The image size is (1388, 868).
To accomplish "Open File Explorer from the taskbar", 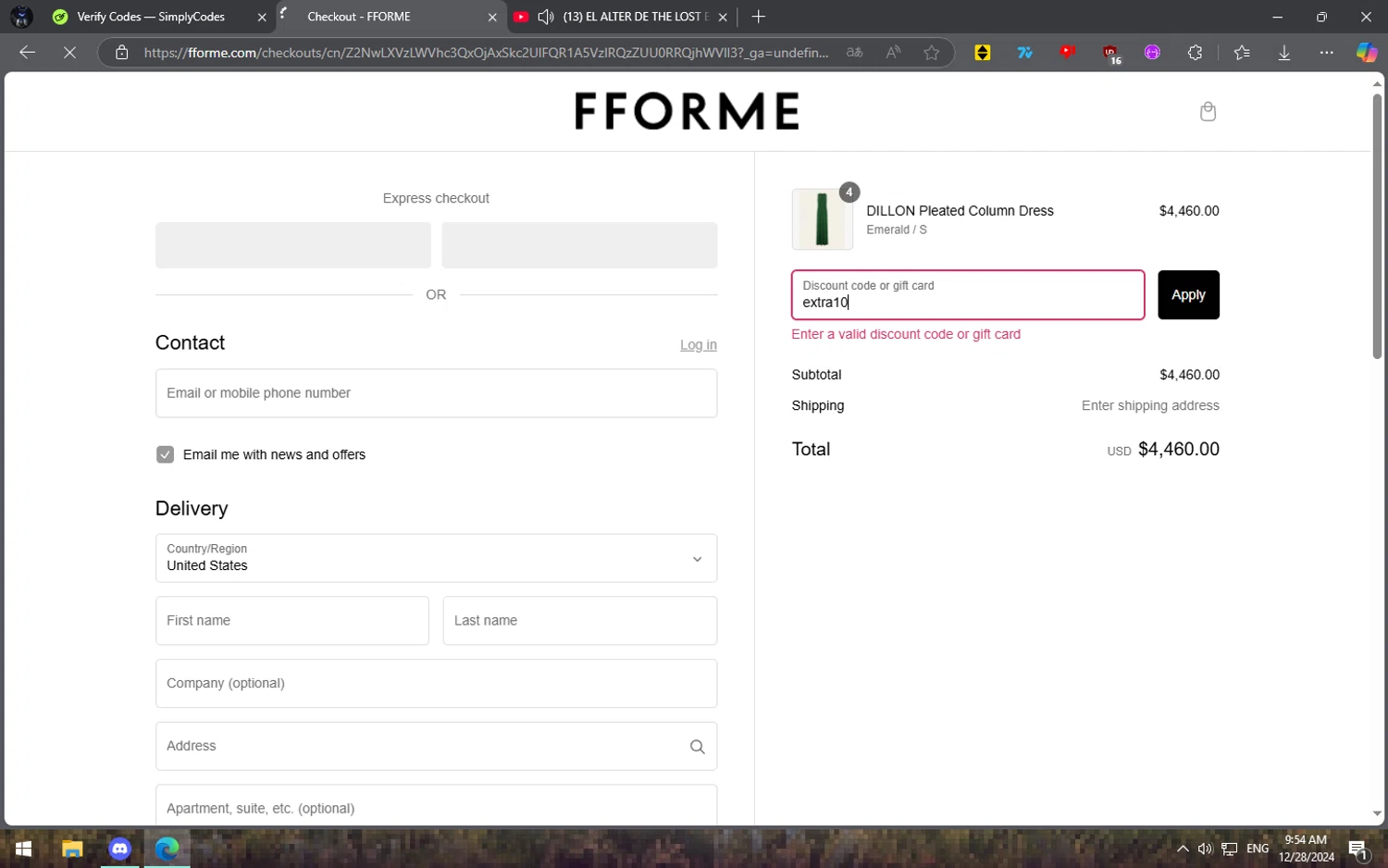I will pos(72,849).
